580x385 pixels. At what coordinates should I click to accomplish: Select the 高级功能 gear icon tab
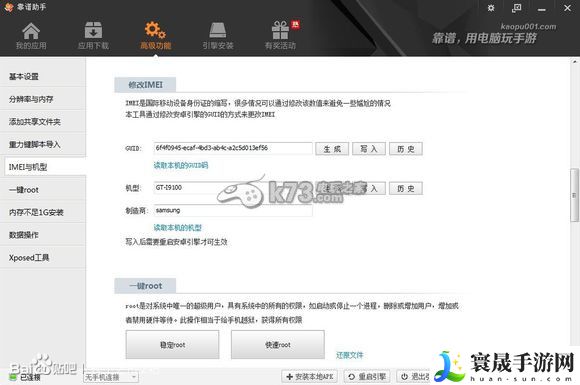(155, 36)
